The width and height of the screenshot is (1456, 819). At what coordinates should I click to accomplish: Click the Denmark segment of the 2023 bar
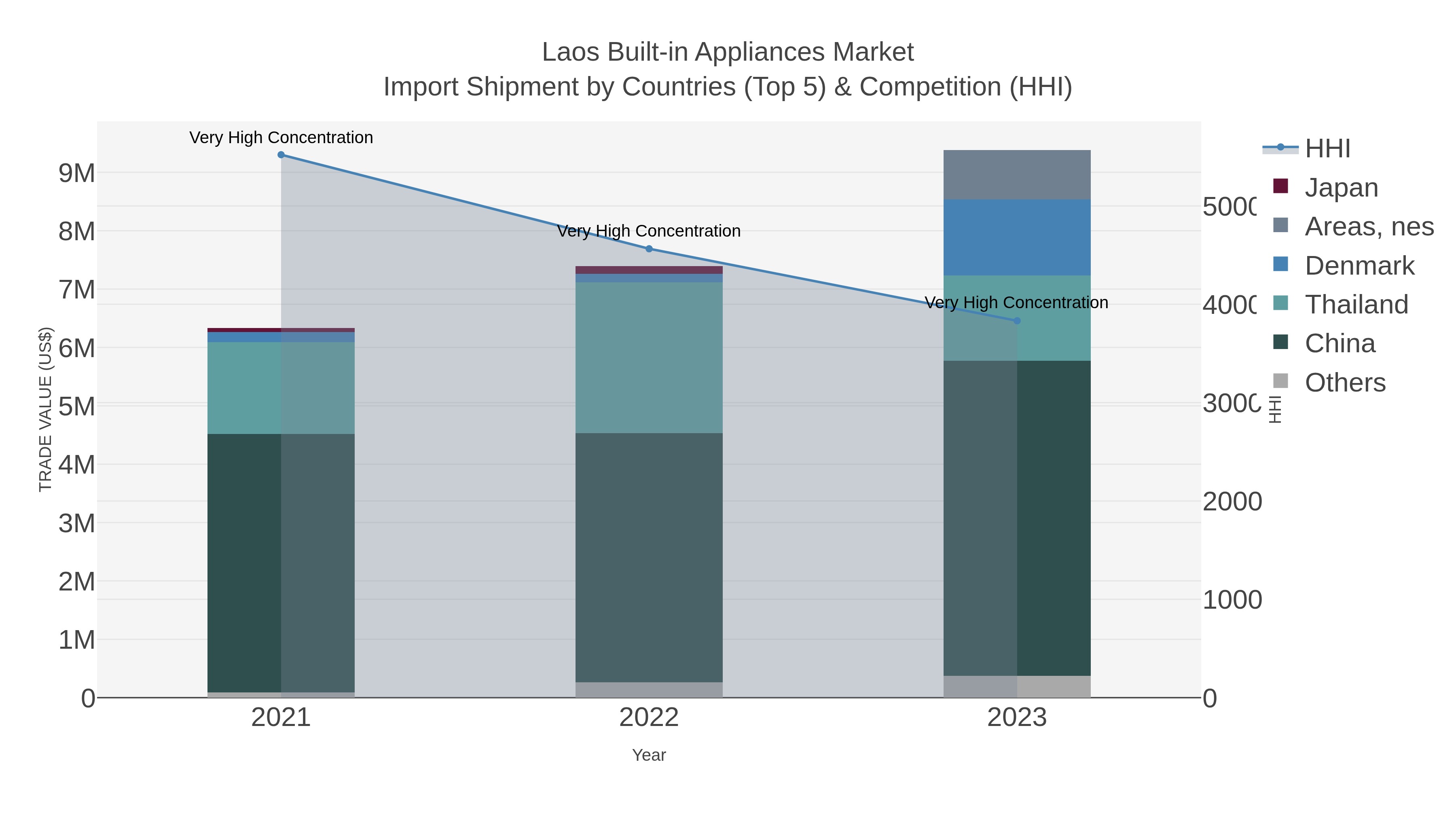click(x=1017, y=237)
